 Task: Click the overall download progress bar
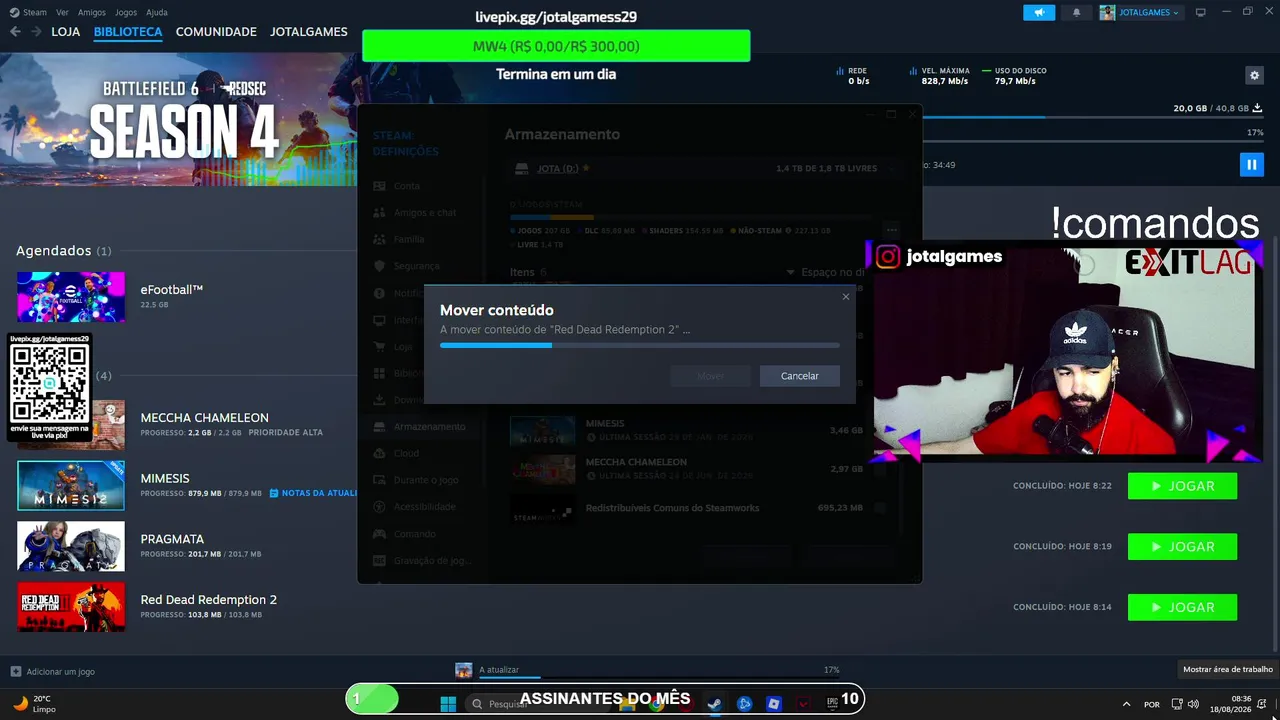(x=1093, y=118)
